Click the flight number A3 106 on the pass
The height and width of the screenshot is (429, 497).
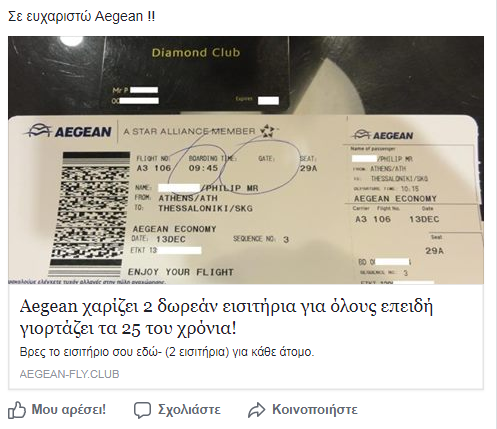154,168
